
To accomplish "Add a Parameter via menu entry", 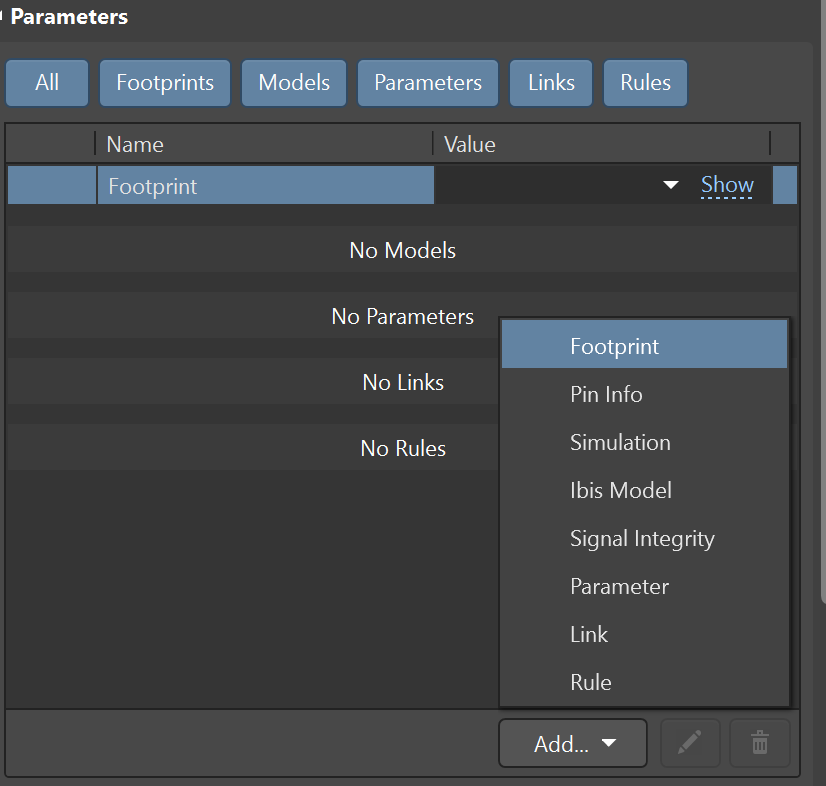I will coord(619,587).
